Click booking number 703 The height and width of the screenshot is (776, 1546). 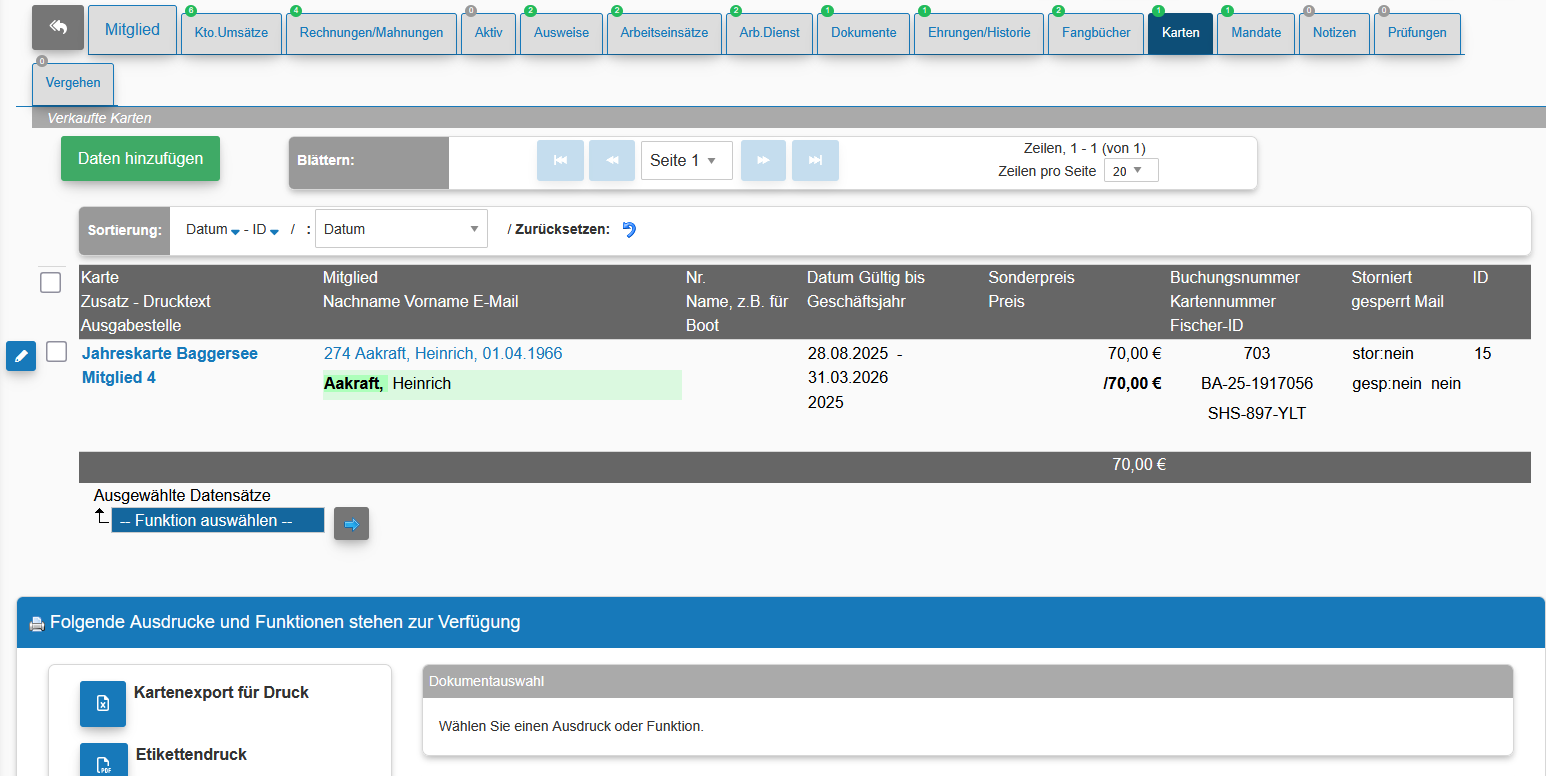[x=1257, y=354]
